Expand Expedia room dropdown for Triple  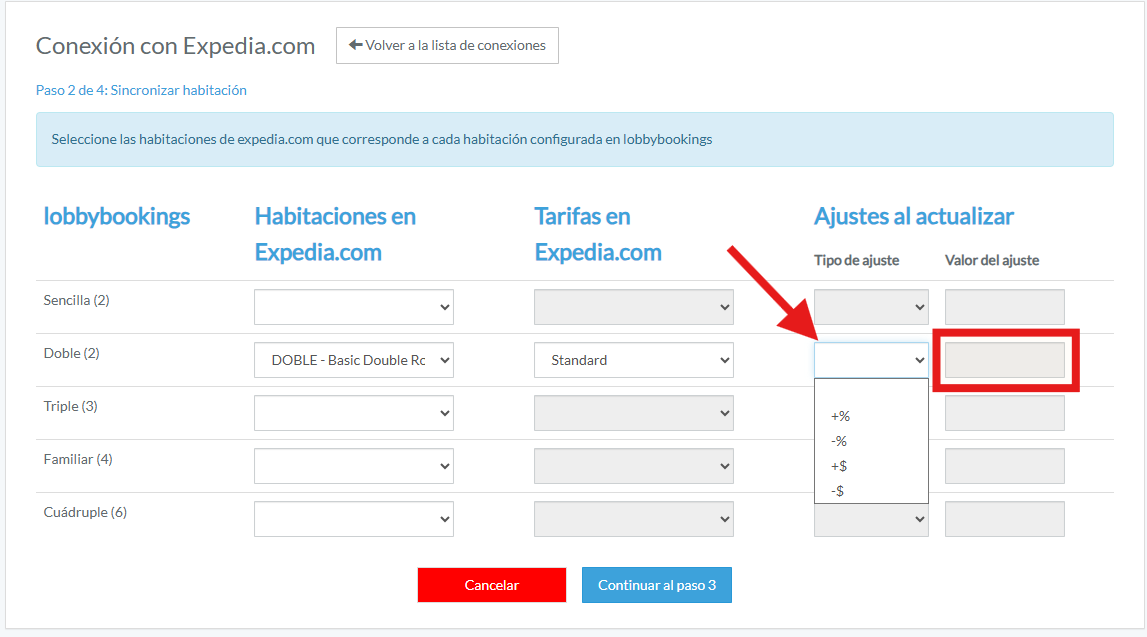[x=354, y=413]
